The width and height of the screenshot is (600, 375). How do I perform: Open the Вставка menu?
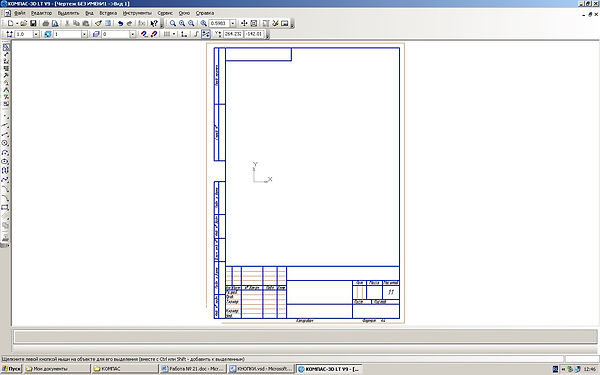108,13
